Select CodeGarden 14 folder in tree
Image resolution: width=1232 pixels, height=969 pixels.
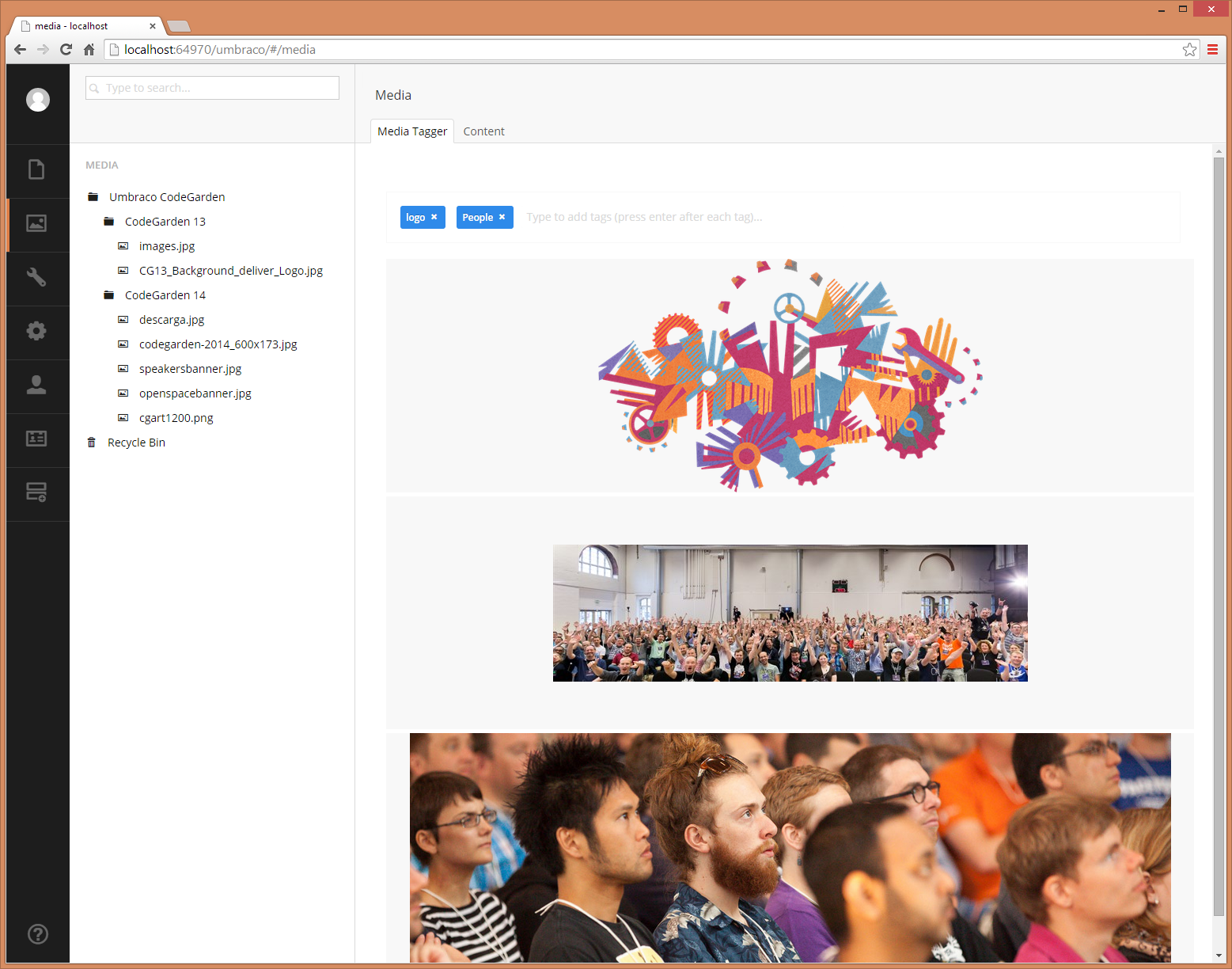[x=165, y=295]
